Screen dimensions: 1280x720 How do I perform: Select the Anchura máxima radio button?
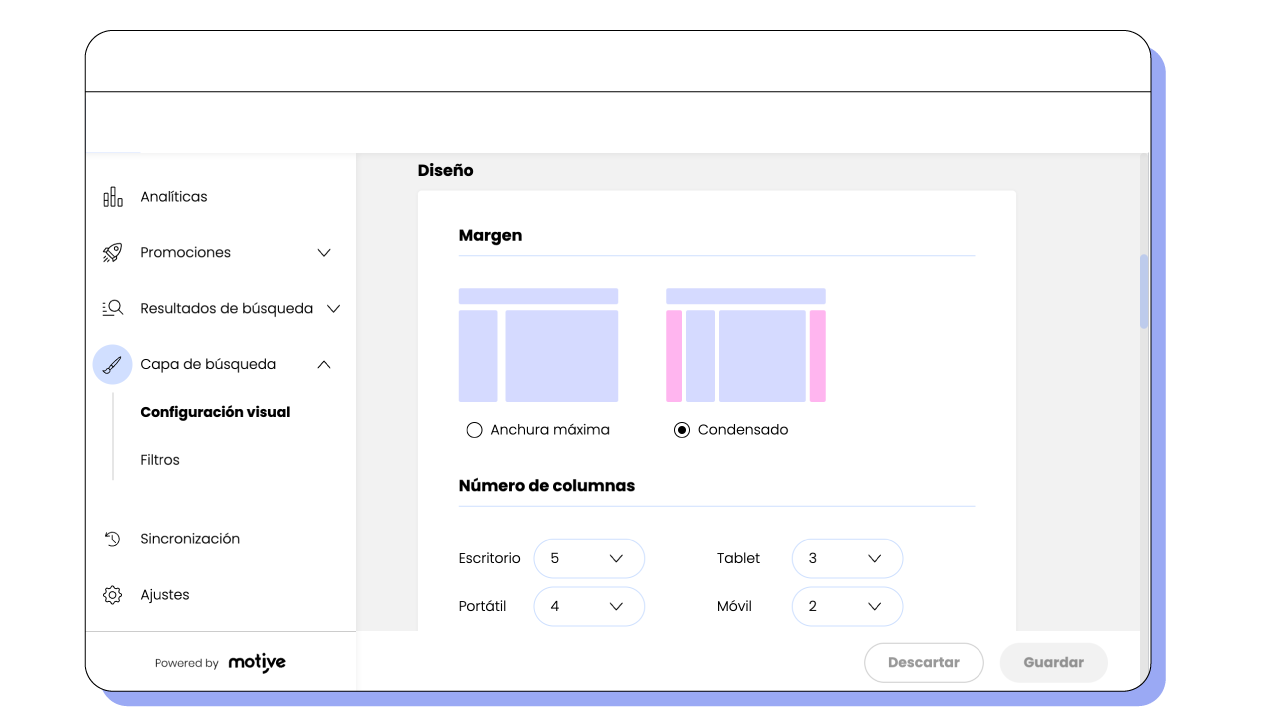pyautogui.click(x=474, y=429)
